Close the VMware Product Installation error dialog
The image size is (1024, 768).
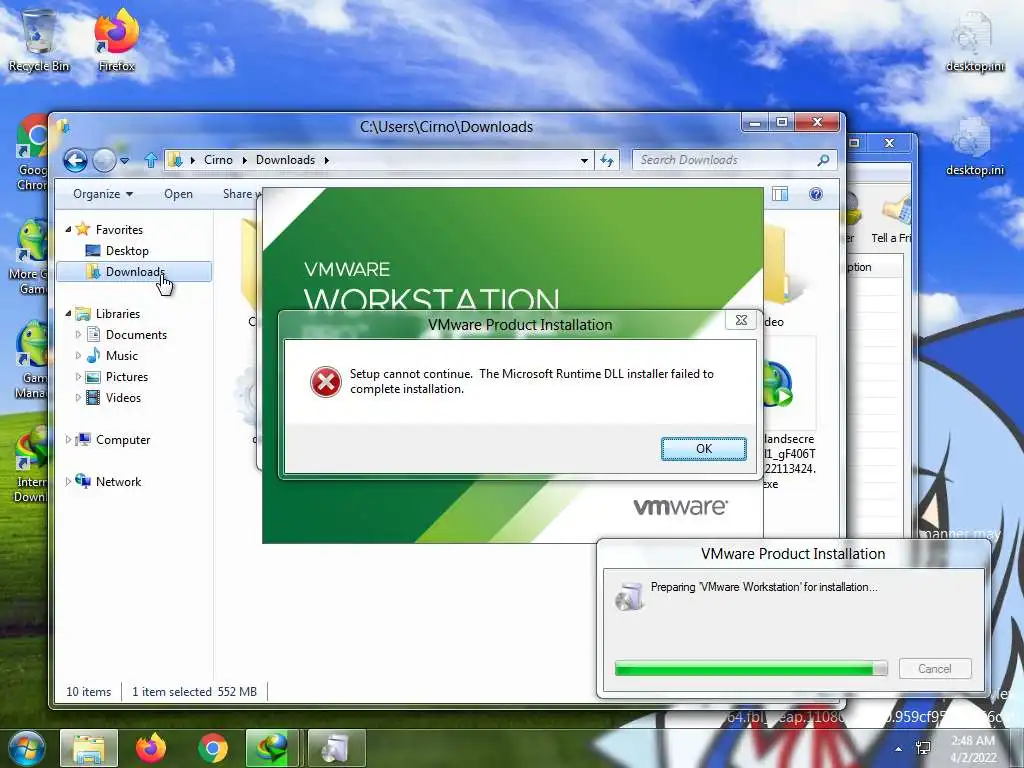[x=741, y=320]
